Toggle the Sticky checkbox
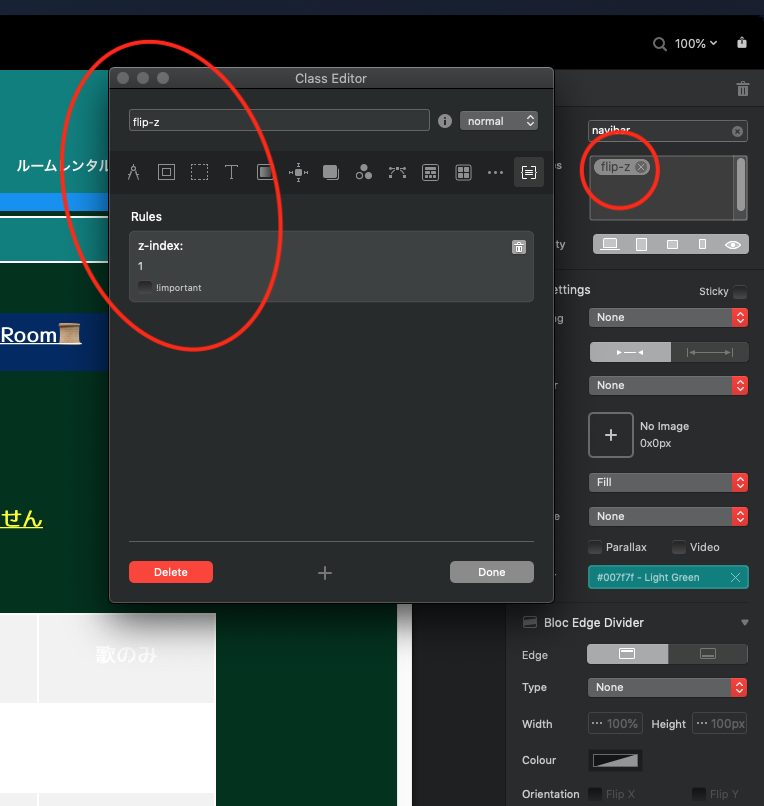The height and width of the screenshot is (806, 764). [740, 292]
